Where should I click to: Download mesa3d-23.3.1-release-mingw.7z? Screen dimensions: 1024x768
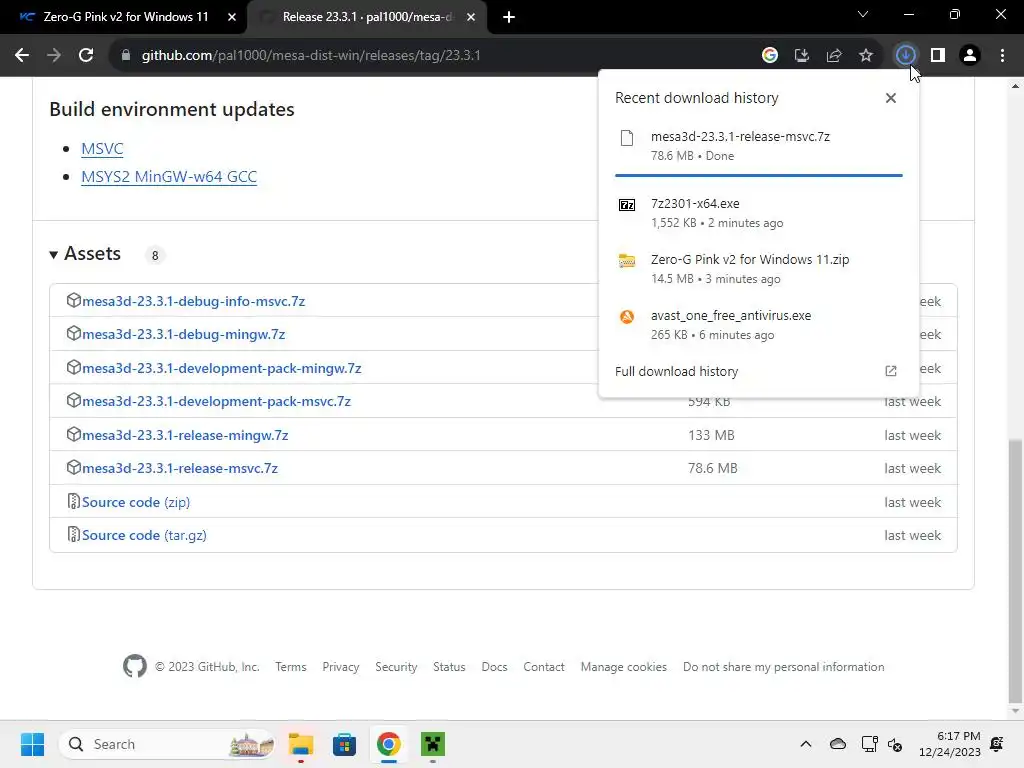pyautogui.click(x=185, y=435)
